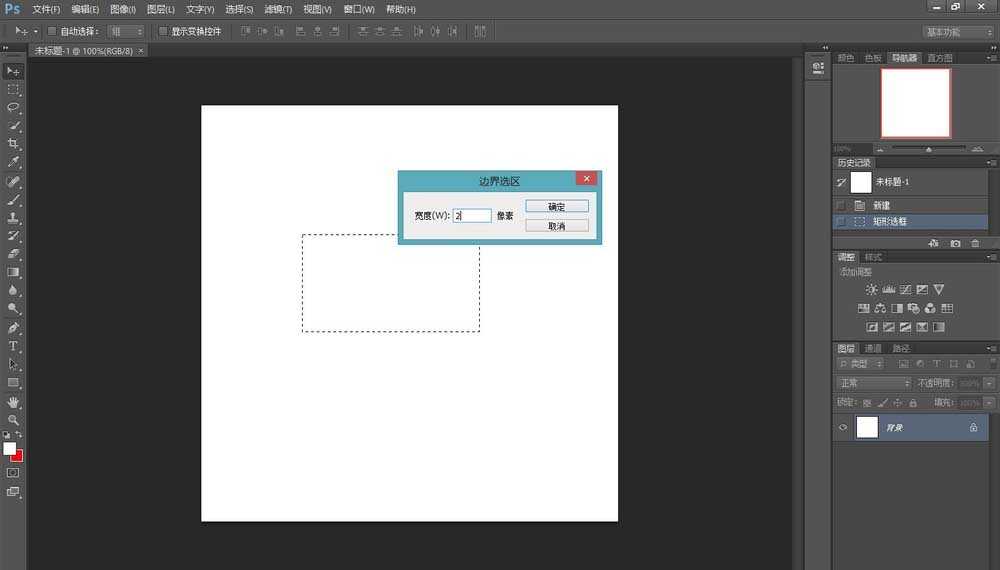Open the 基本功能 workspace dropdown
The height and width of the screenshot is (570, 1000).
958,32
